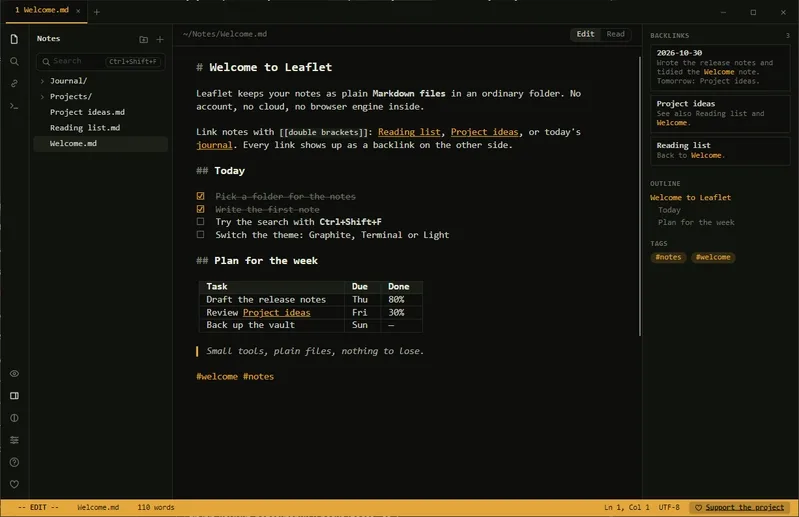Click the "Plan for the week" heading in the editor

coord(265,261)
